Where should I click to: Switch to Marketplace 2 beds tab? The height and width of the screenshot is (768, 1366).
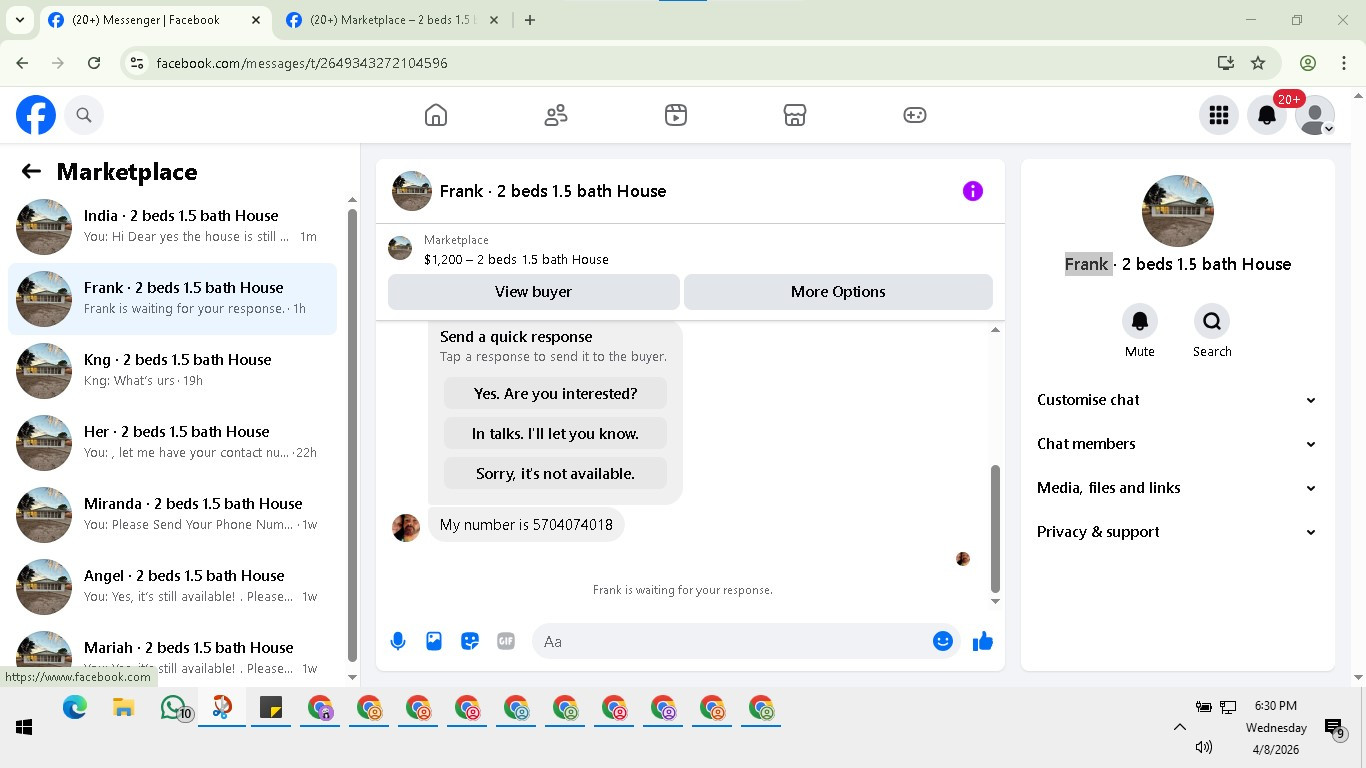[x=393, y=20]
